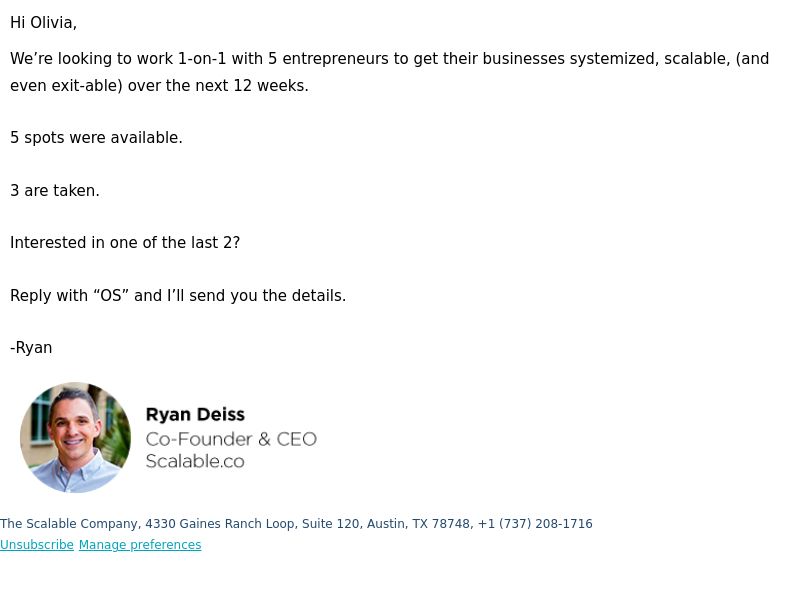This screenshot has height=600, width=800.
Task: Click the Suite 120 text in the footer
Action: tap(330, 524)
